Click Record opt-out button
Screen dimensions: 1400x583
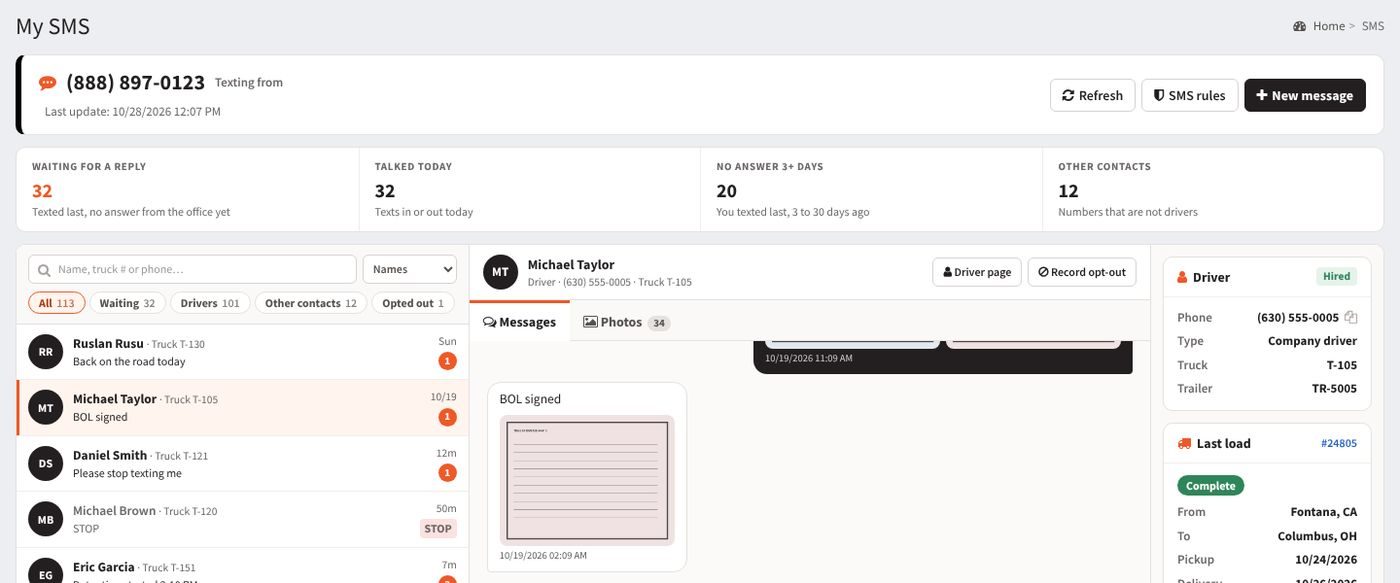(x=1082, y=272)
